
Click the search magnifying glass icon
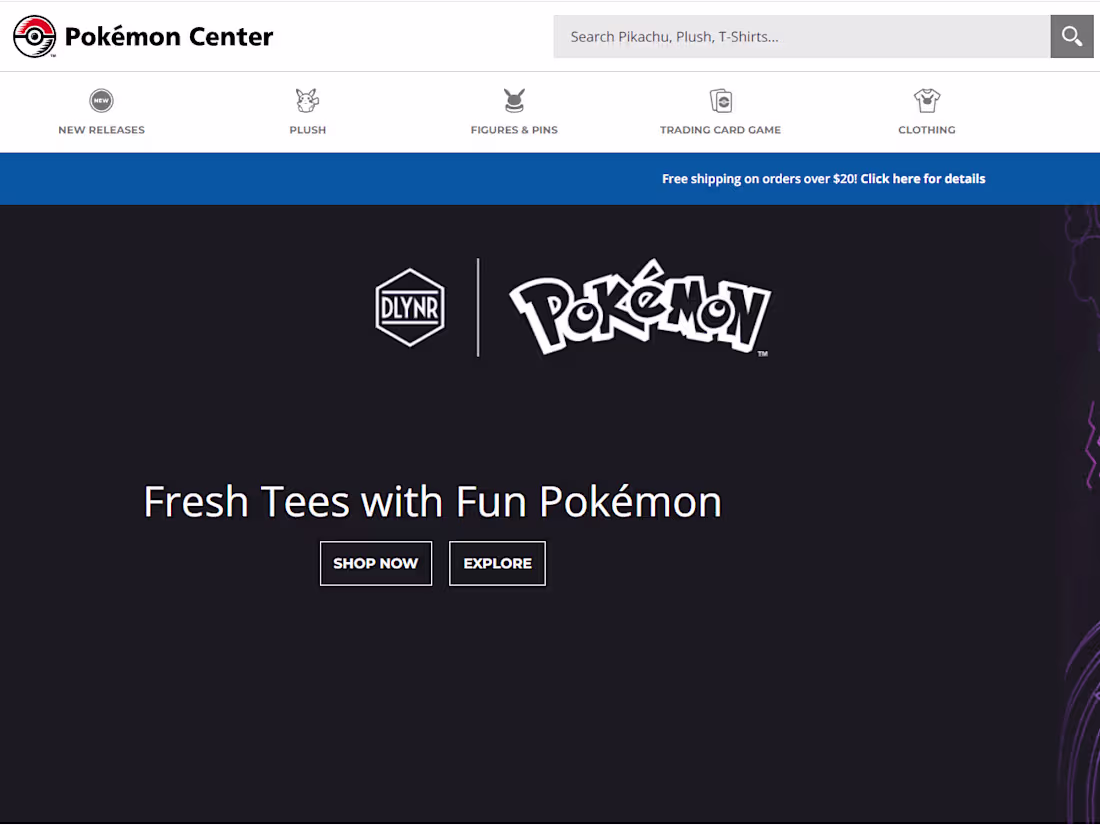(1071, 36)
